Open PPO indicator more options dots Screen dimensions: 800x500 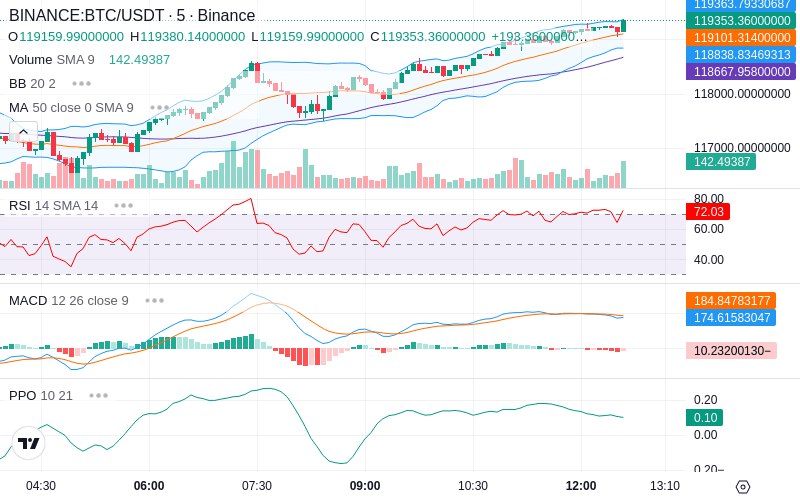98,395
